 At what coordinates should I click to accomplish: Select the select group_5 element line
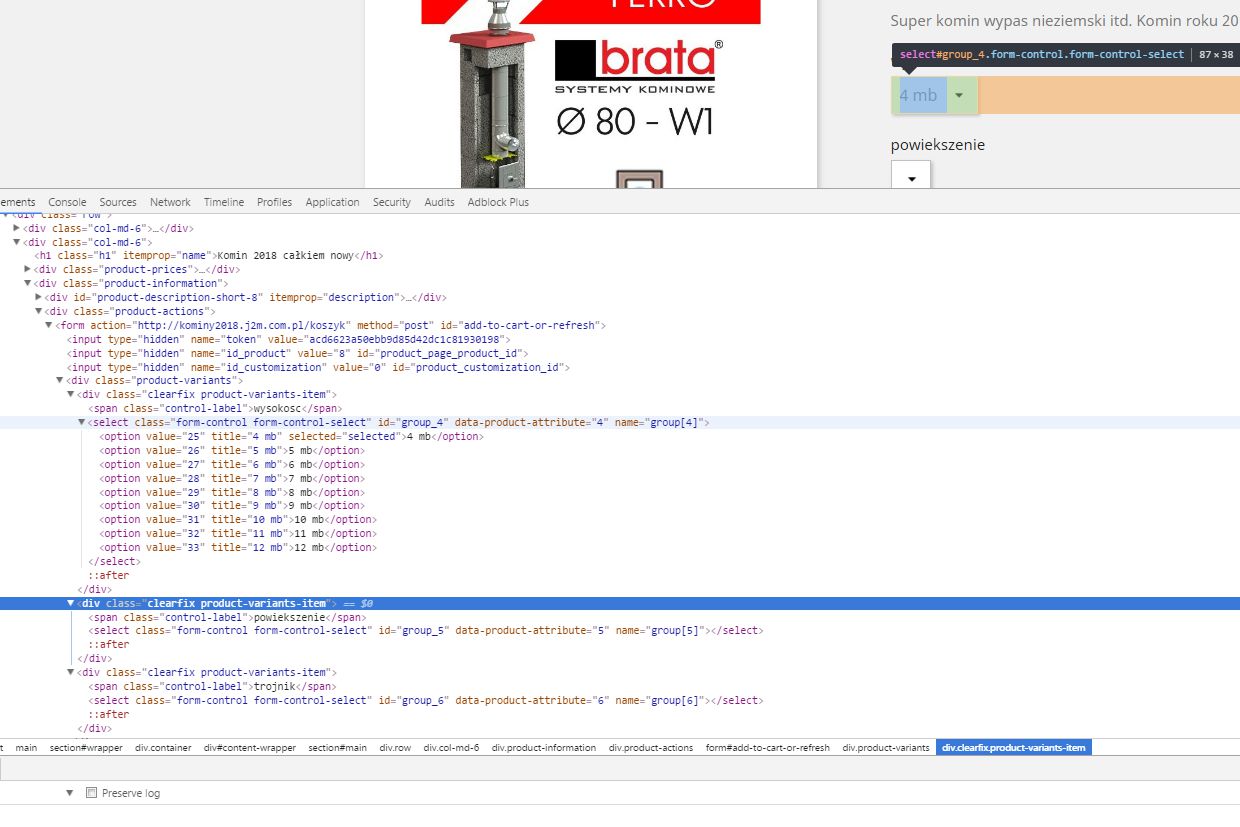[x=426, y=631]
